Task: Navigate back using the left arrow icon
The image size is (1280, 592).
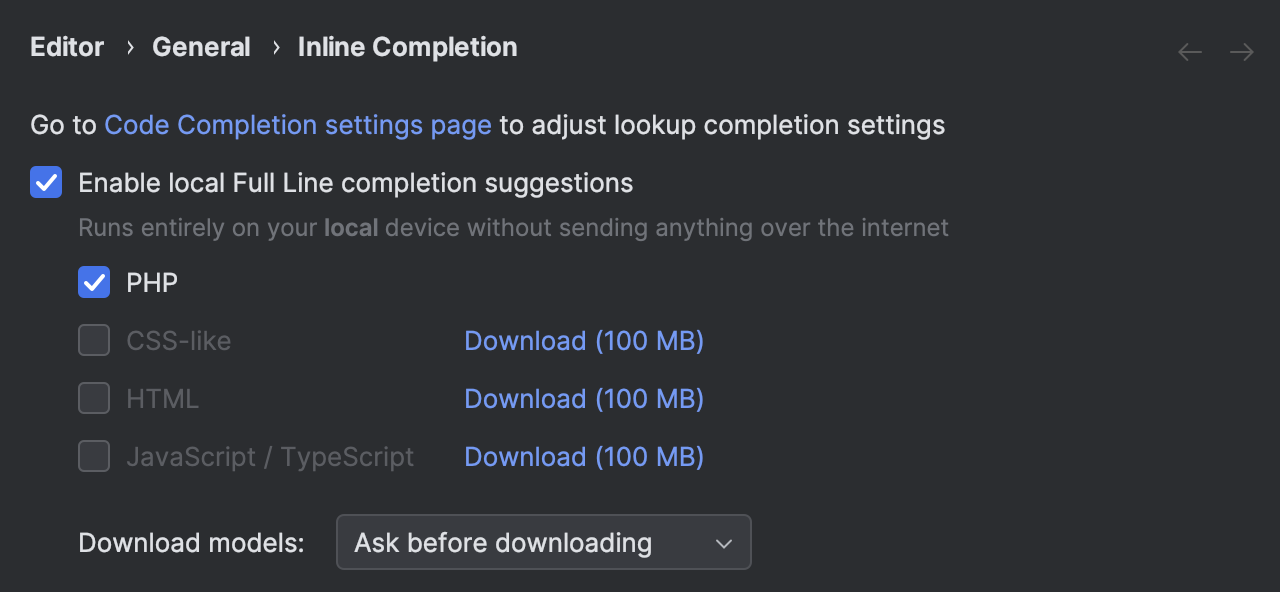Action: click(1189, 51)
